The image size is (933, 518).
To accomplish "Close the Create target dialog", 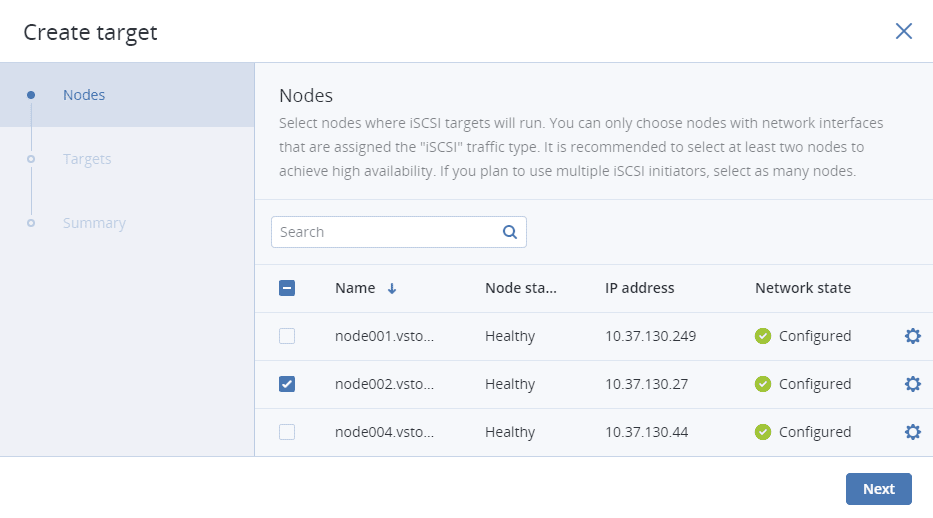I will tap(904, 31).
